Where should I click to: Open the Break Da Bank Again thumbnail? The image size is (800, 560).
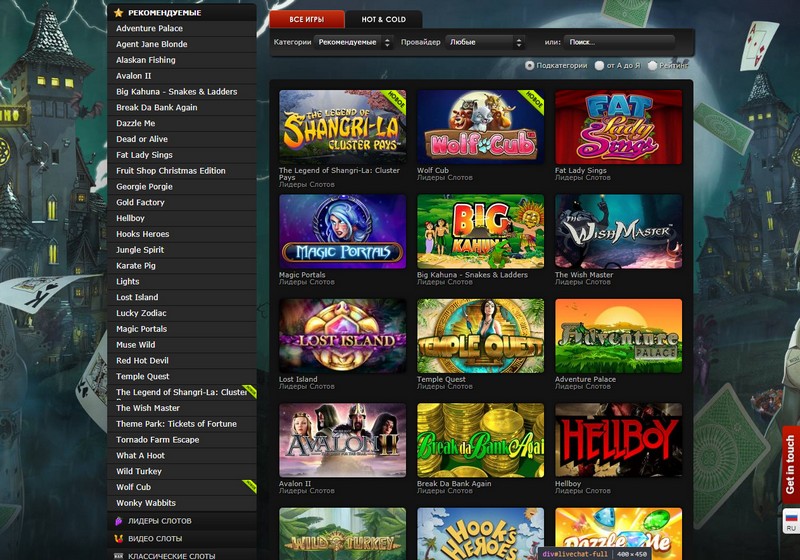(x=481, y=440)
